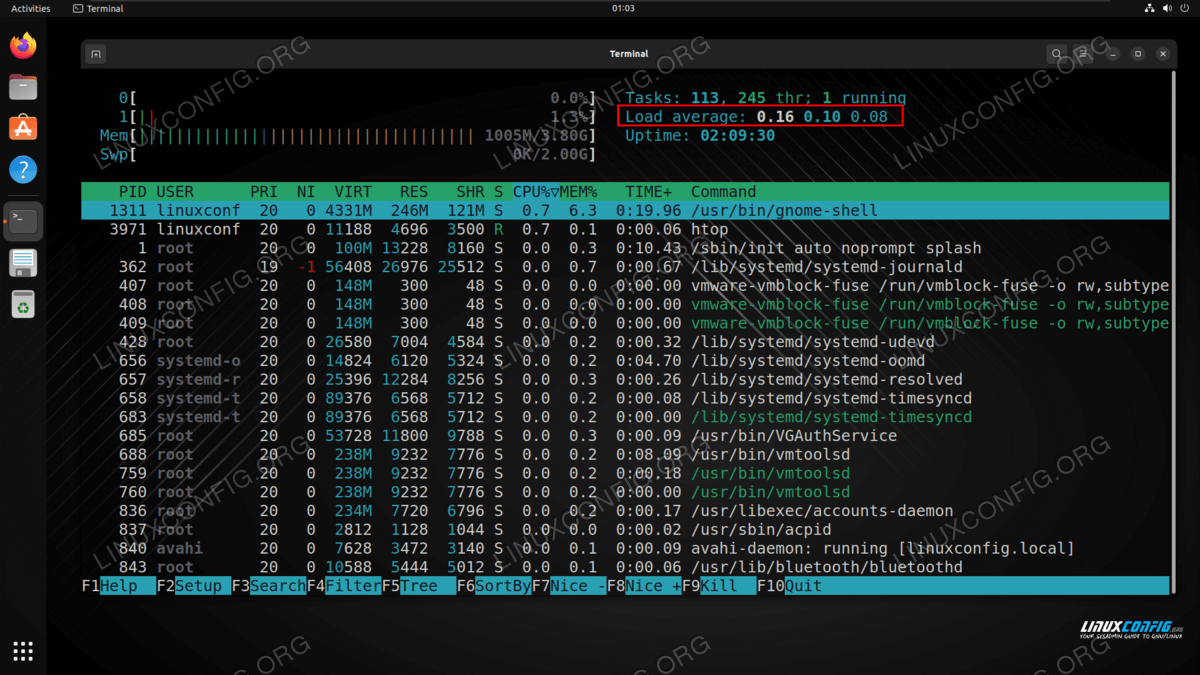Click F1 Help in htop footer
Image resolution: width=1200 pixels, height=675 pixels.
point(119,586)
